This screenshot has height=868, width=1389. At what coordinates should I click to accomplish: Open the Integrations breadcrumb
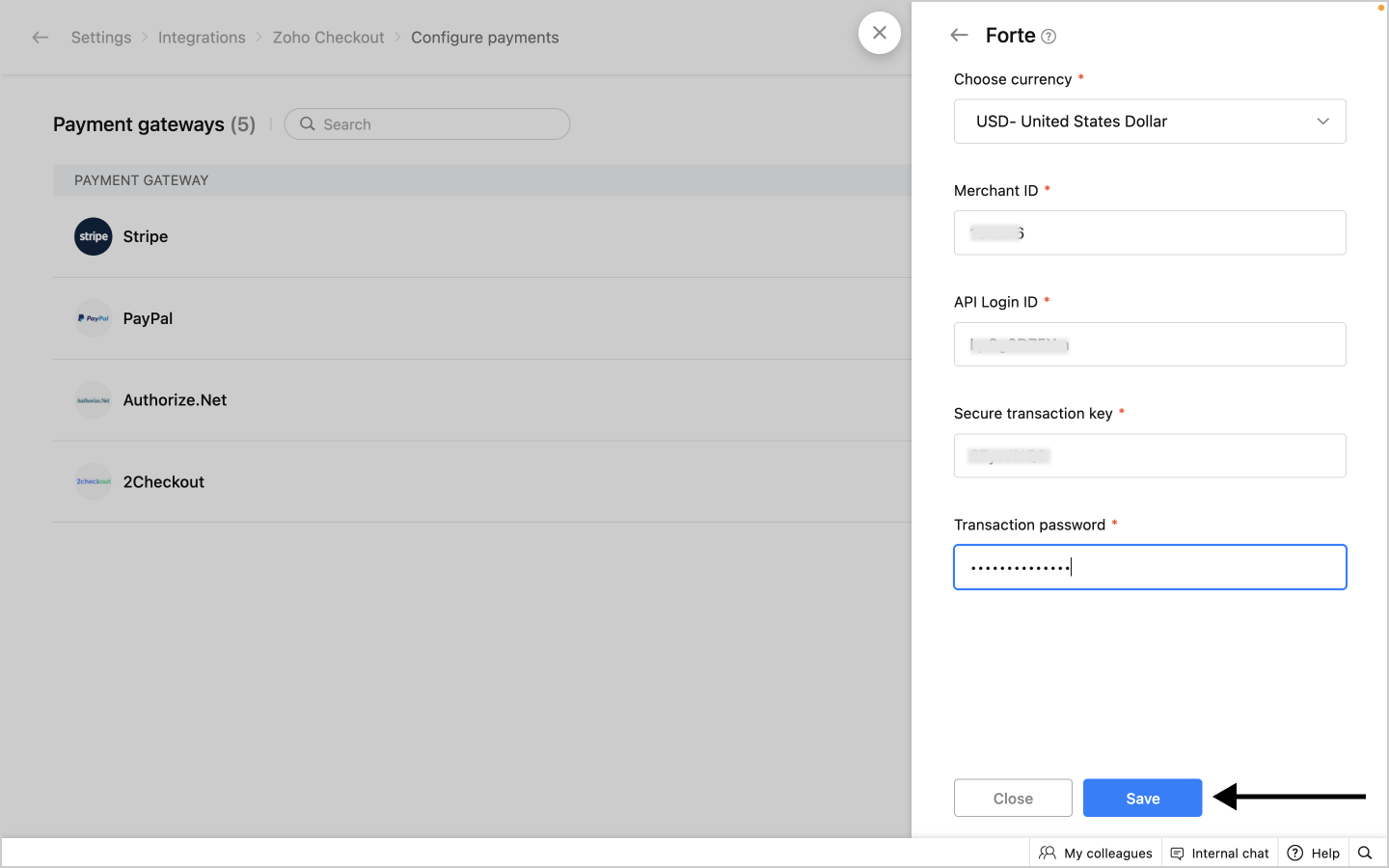click(202, 38)
